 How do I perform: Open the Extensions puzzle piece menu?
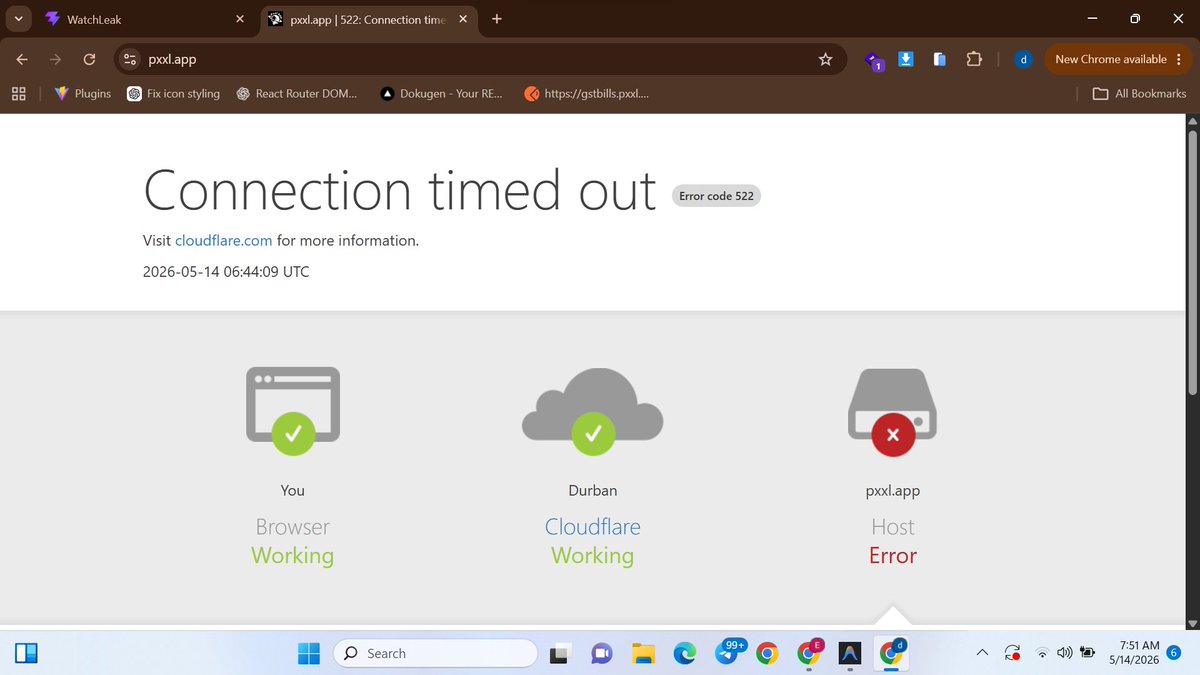[974, 60]
